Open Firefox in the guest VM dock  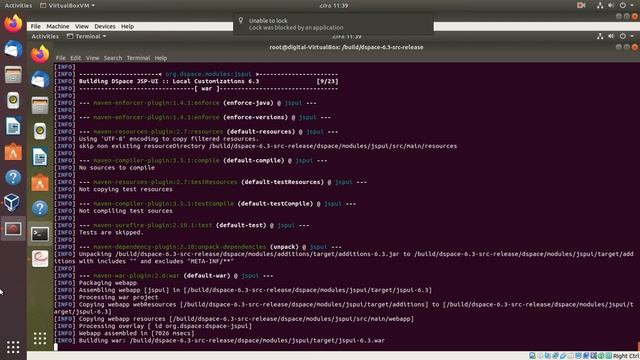pyautogui.click(x=40, y=54)
